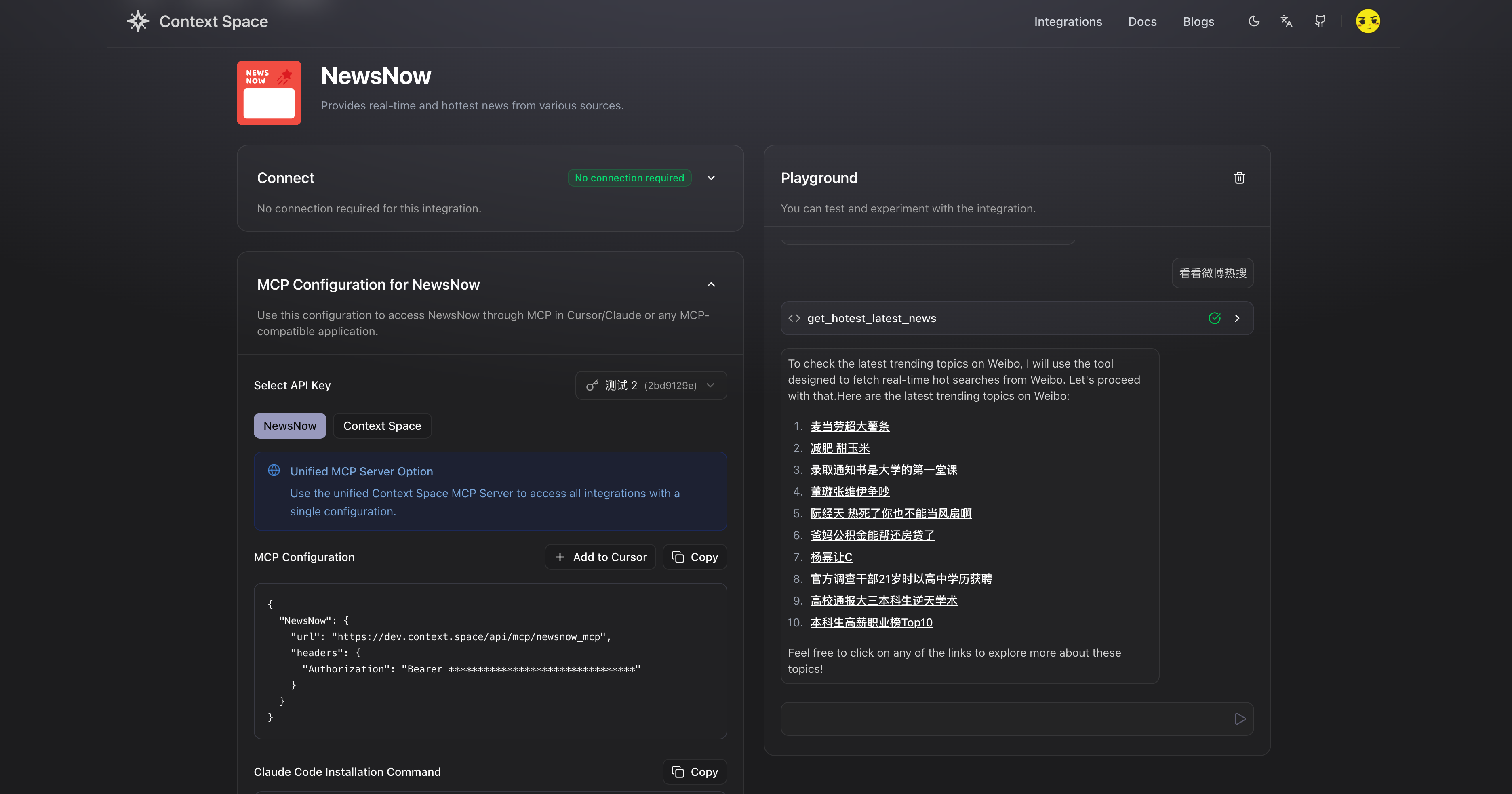Click the NewsNow page title heading
This screenshot has width=1512, height=794.
pos(376,76)
